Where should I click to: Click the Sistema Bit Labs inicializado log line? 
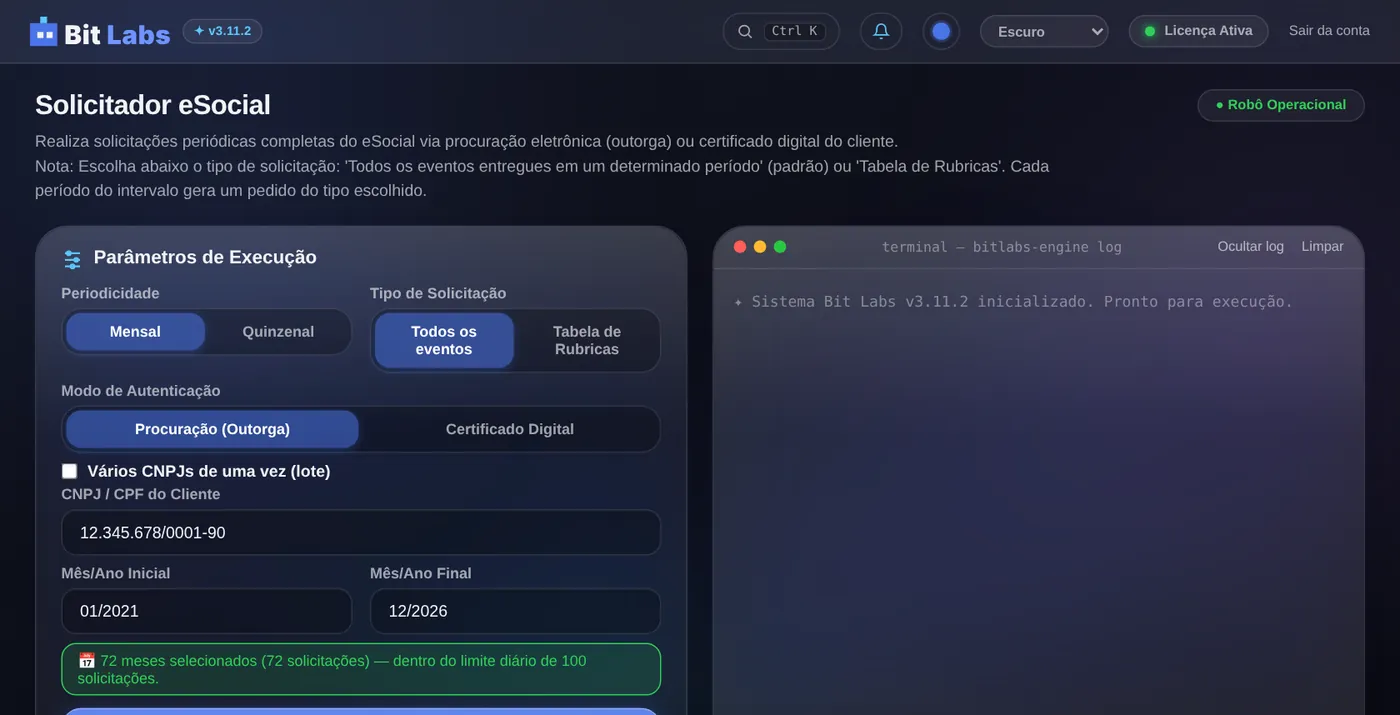coord(1014,302)
